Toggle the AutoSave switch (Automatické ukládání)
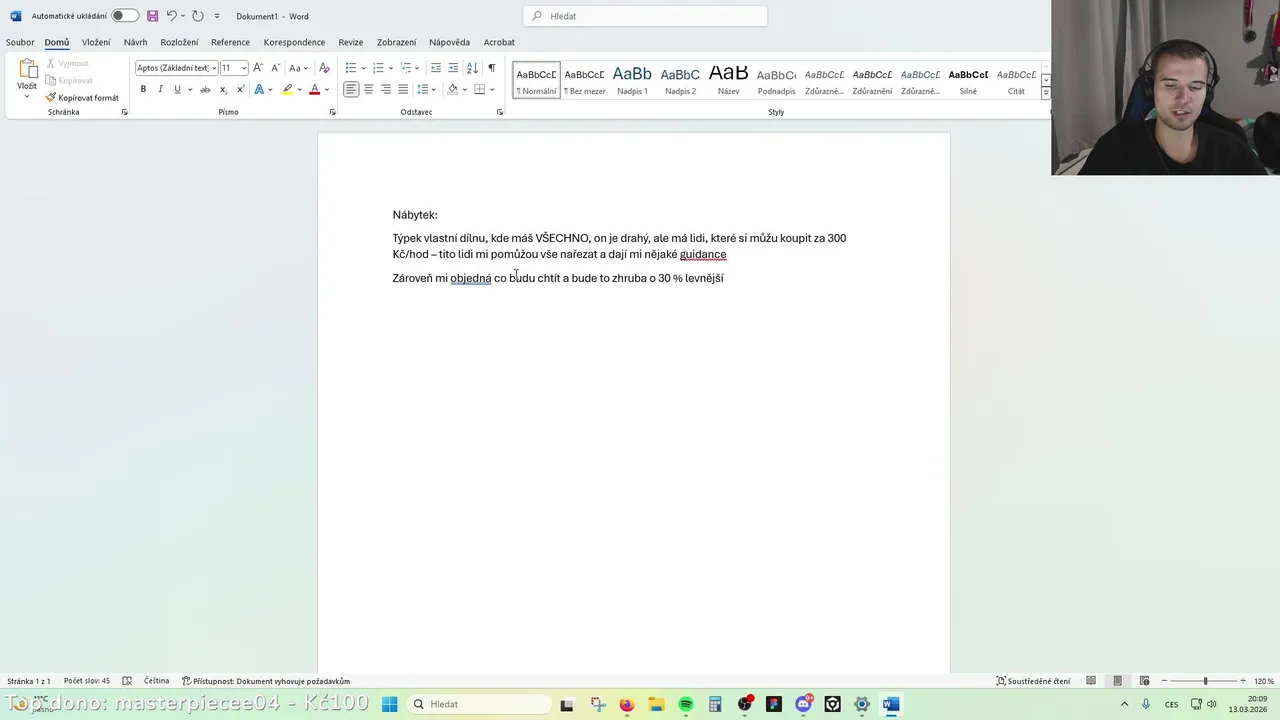Image resolution: width=1280 pixels, height=720 pixels. pyautogui.click(x=125, y=16)
